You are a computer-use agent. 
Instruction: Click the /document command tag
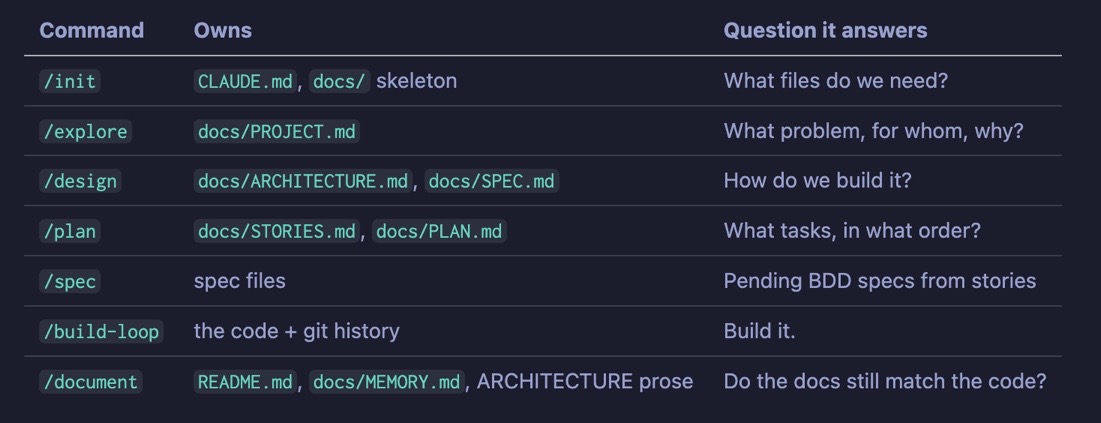click(91, 382)
